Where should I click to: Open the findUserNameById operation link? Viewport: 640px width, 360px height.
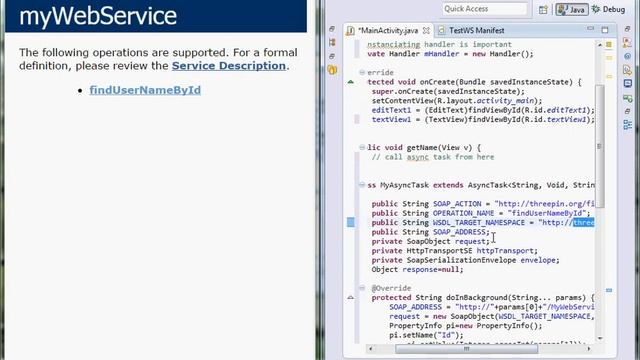point(145,90)
